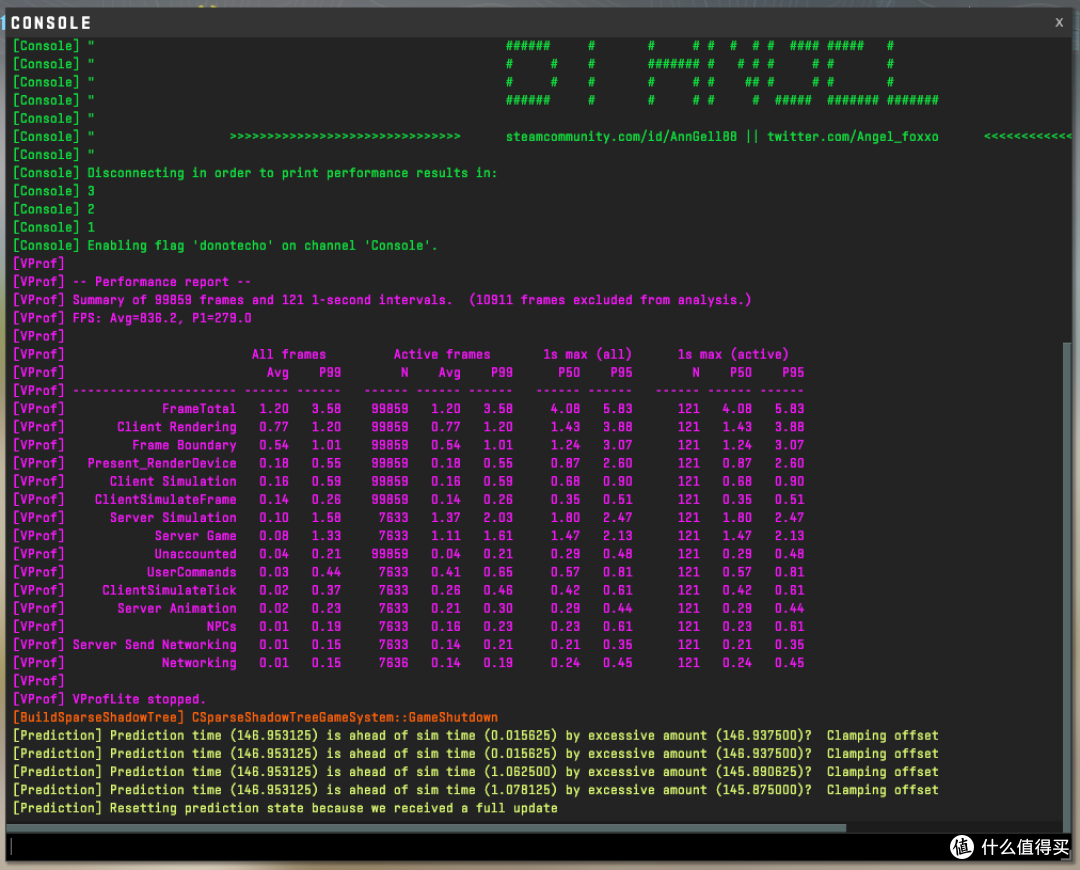Click the FrameTotal row label
1080x870 pixels.
(198, 409)
